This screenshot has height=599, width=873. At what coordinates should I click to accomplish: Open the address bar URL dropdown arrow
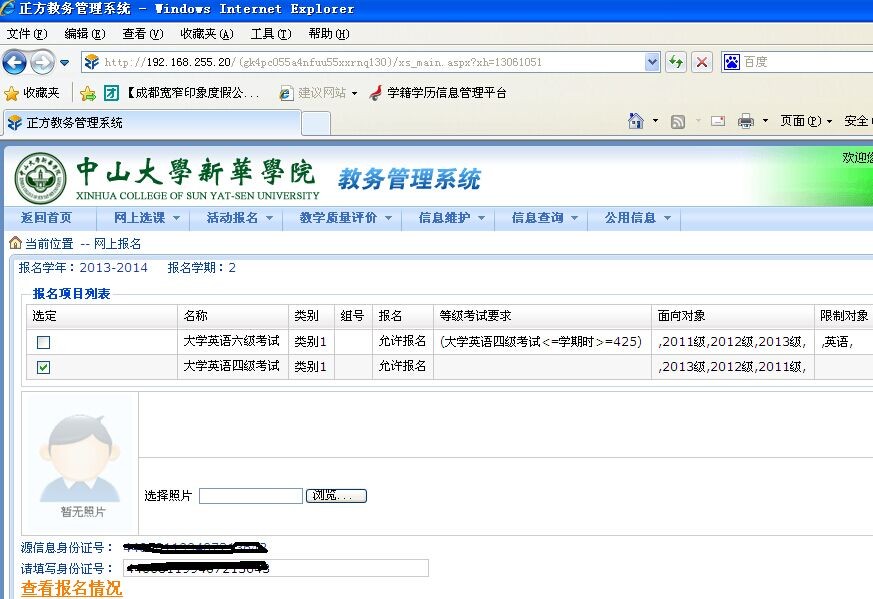(652, 62)
